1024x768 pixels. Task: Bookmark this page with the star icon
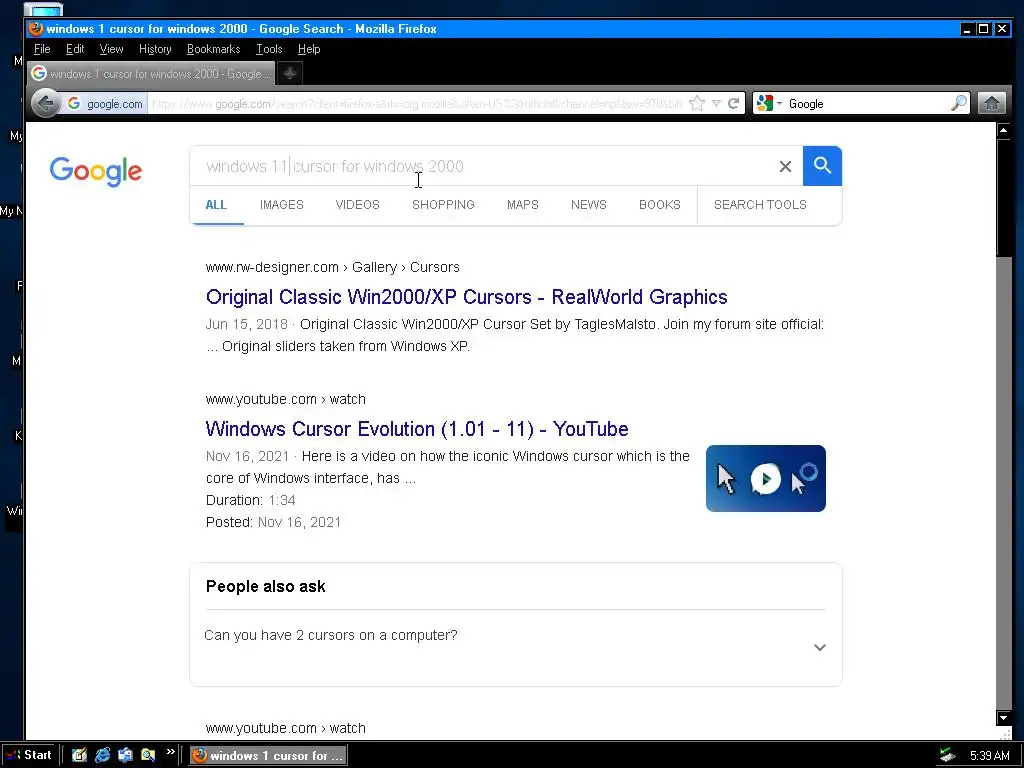pyautogui.click(x=697, y=103)
